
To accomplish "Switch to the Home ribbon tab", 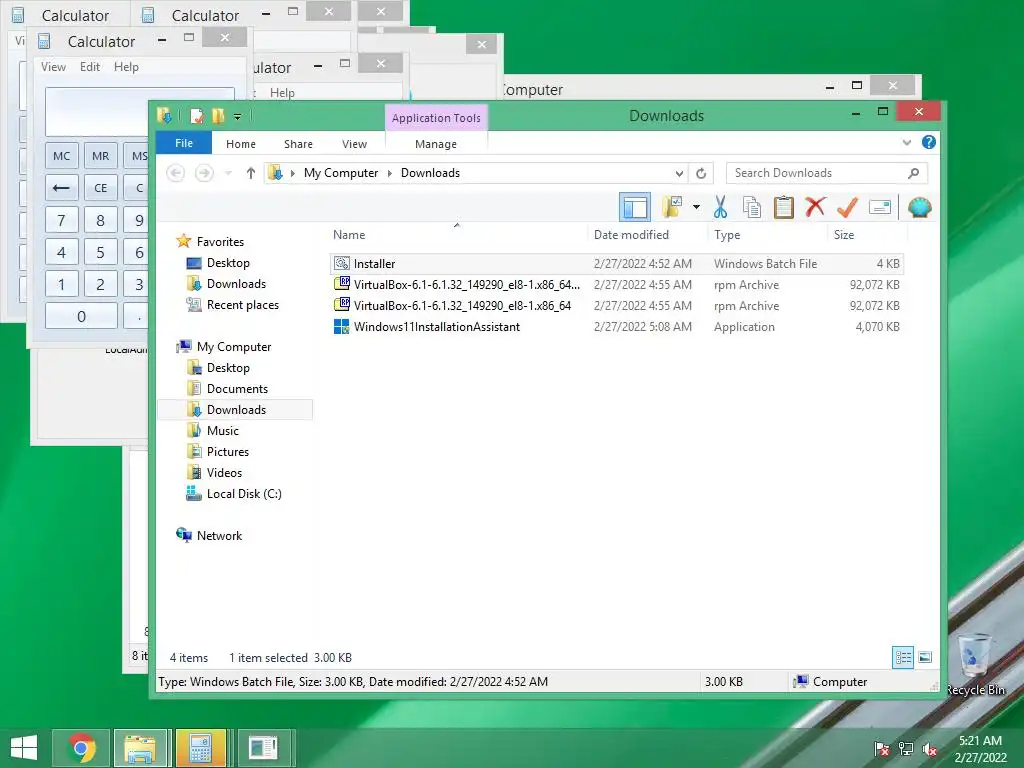I will pos(240,144).
